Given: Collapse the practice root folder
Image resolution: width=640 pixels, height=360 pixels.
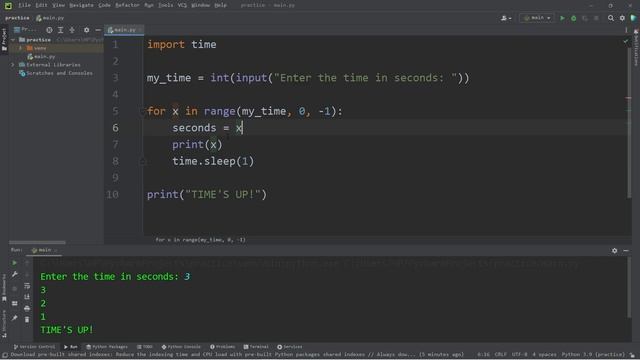Looking at the screenshot, I should click(13, 40).
